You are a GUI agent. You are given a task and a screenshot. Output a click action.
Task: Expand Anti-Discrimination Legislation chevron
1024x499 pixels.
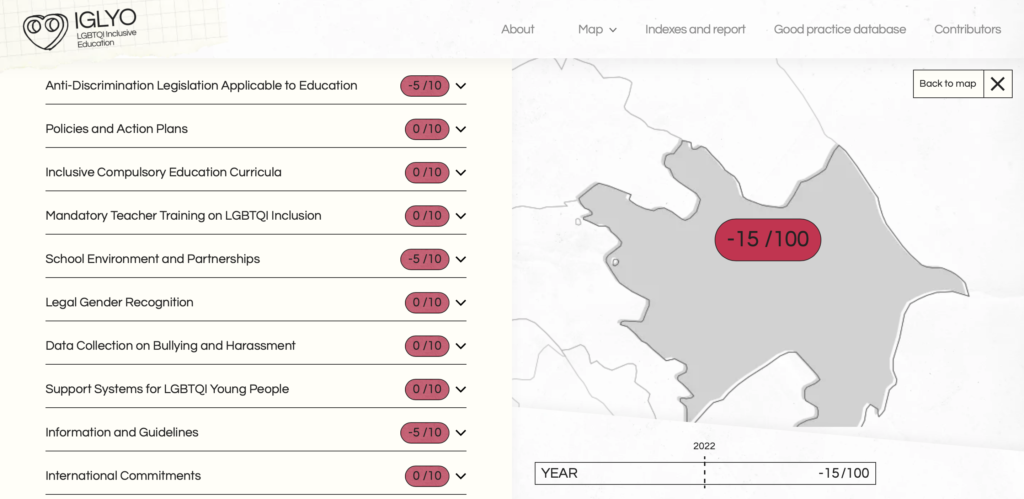461,86
